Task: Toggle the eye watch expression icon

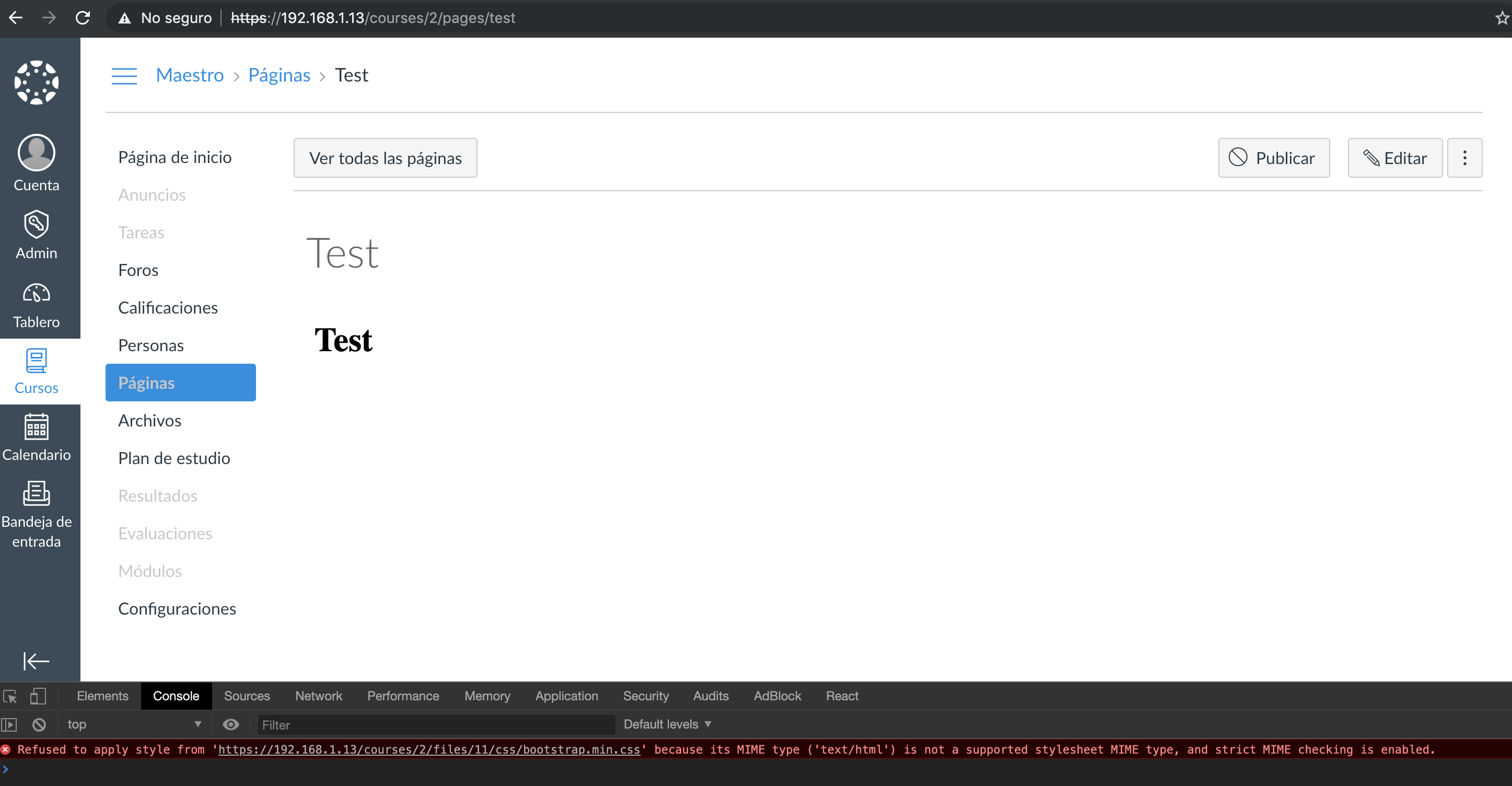Action: (x=231, y=724)
